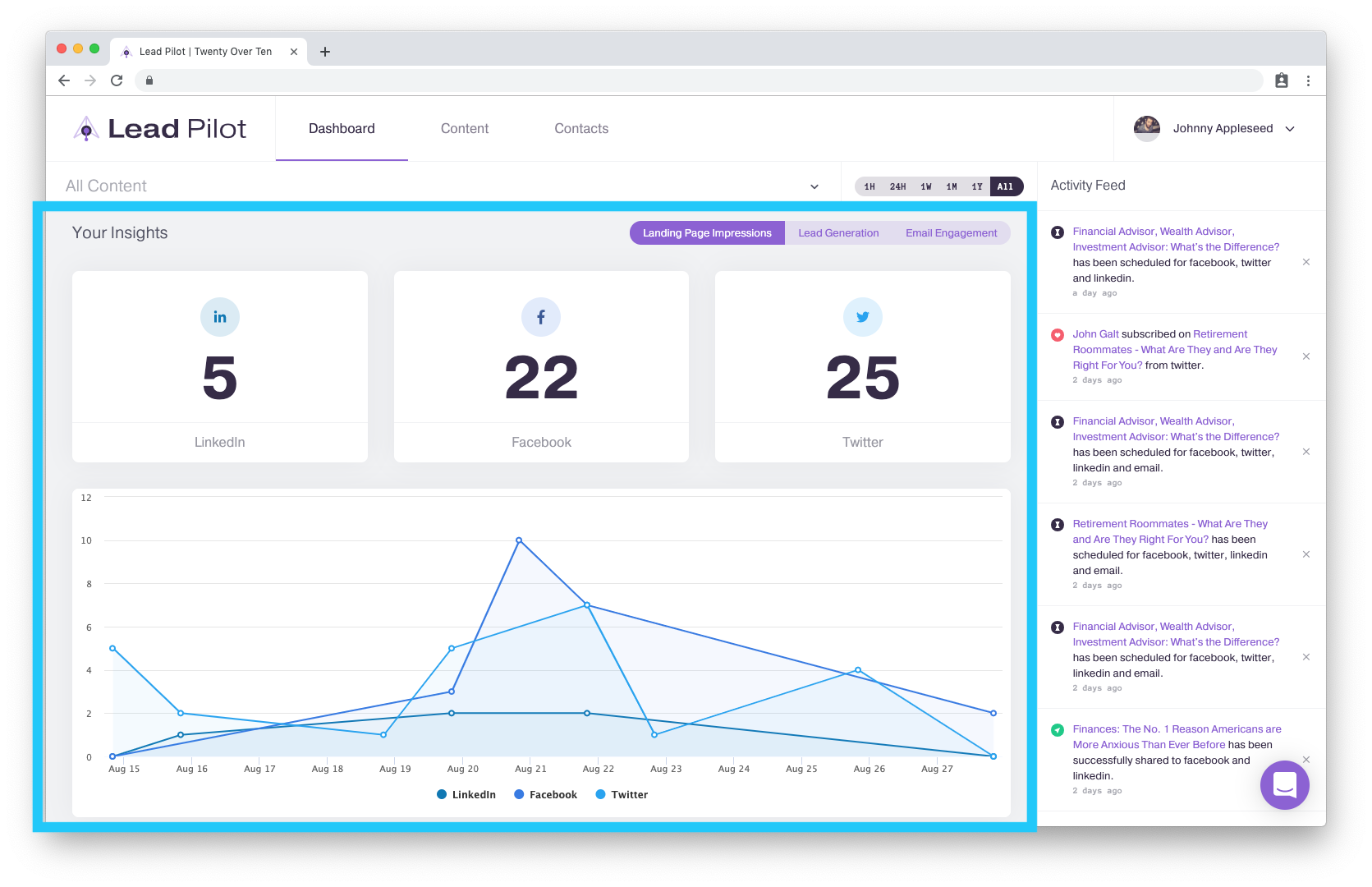Select the 1H time range

(870, 186)
